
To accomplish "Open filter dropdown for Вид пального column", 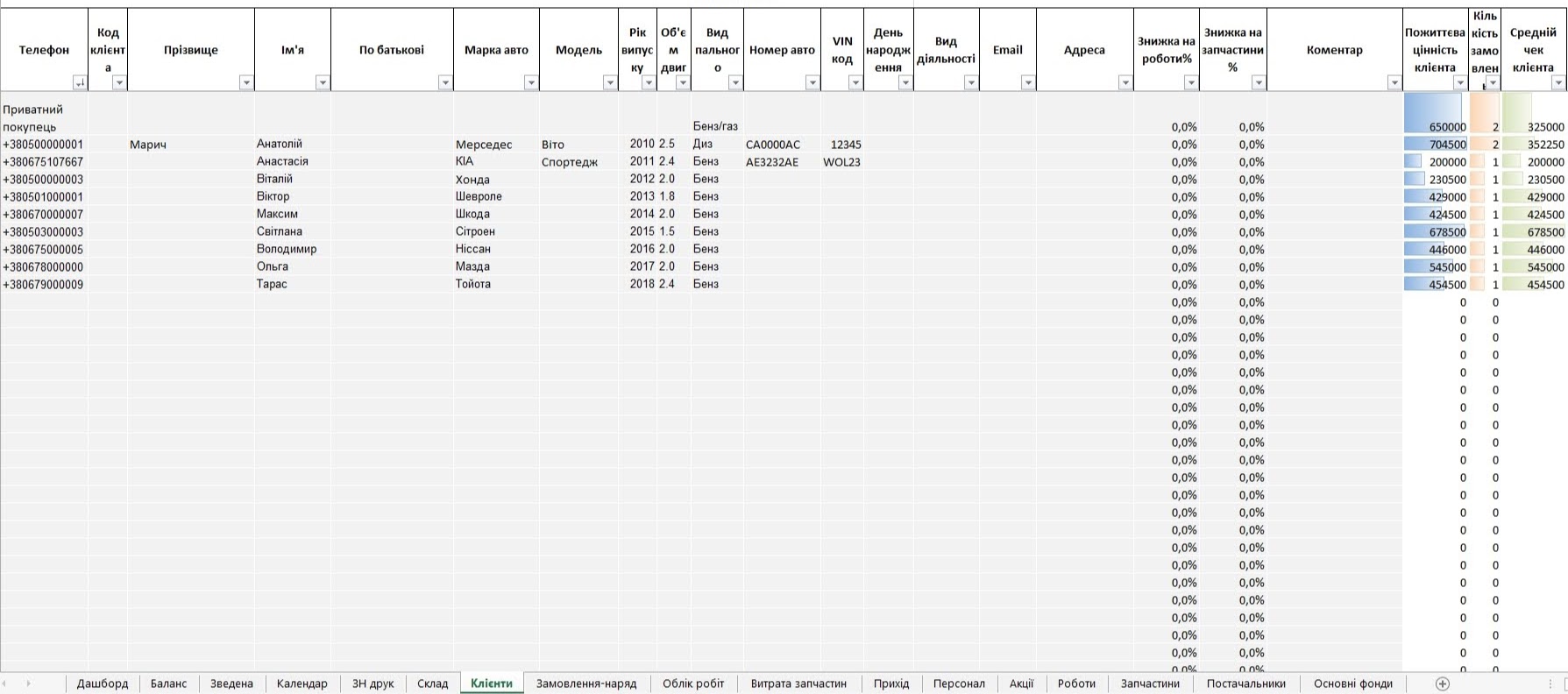I will click(735, 83).
